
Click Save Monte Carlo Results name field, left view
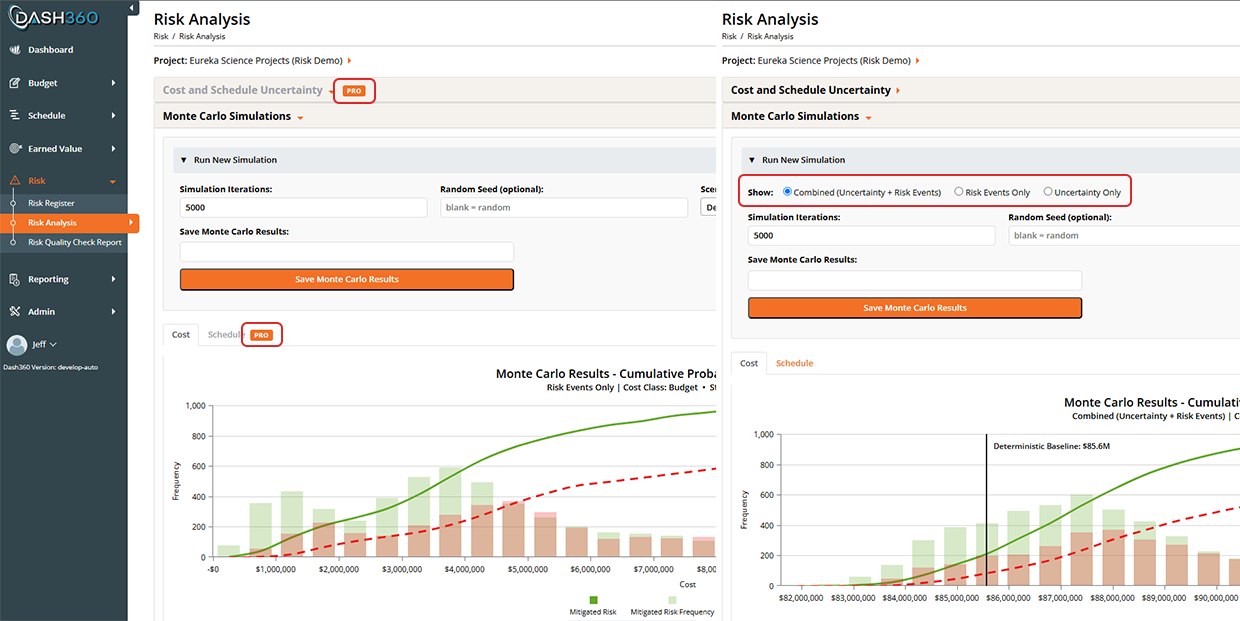[347, 252]
